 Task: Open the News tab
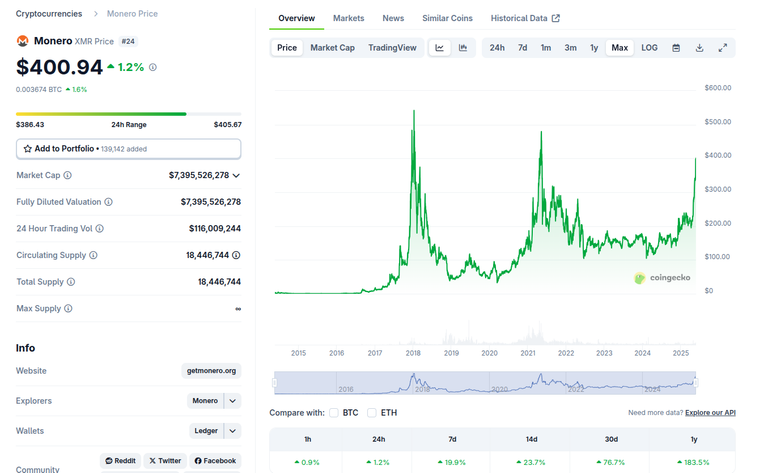click(x=393, y=18)
